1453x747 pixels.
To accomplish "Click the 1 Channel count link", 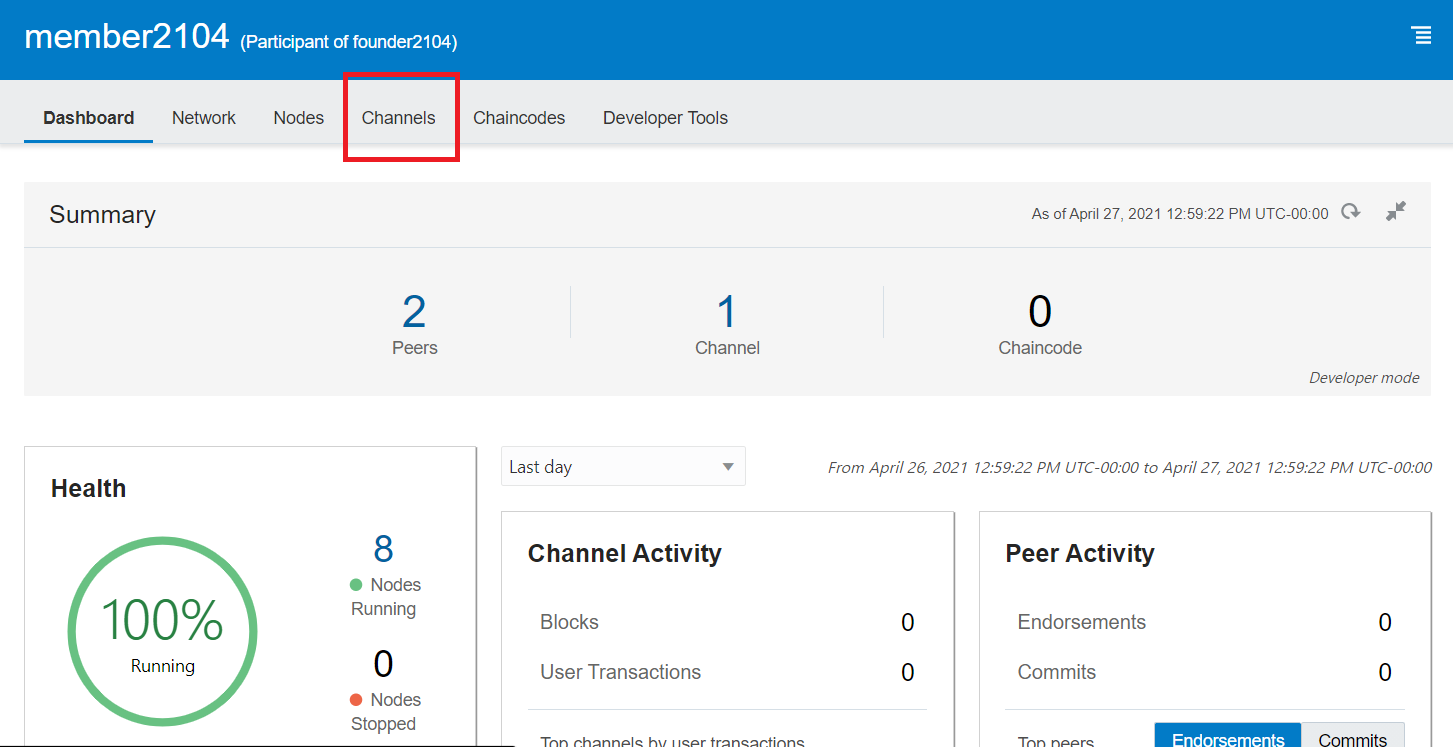I will pyautogui.click(x=727, y=312).
